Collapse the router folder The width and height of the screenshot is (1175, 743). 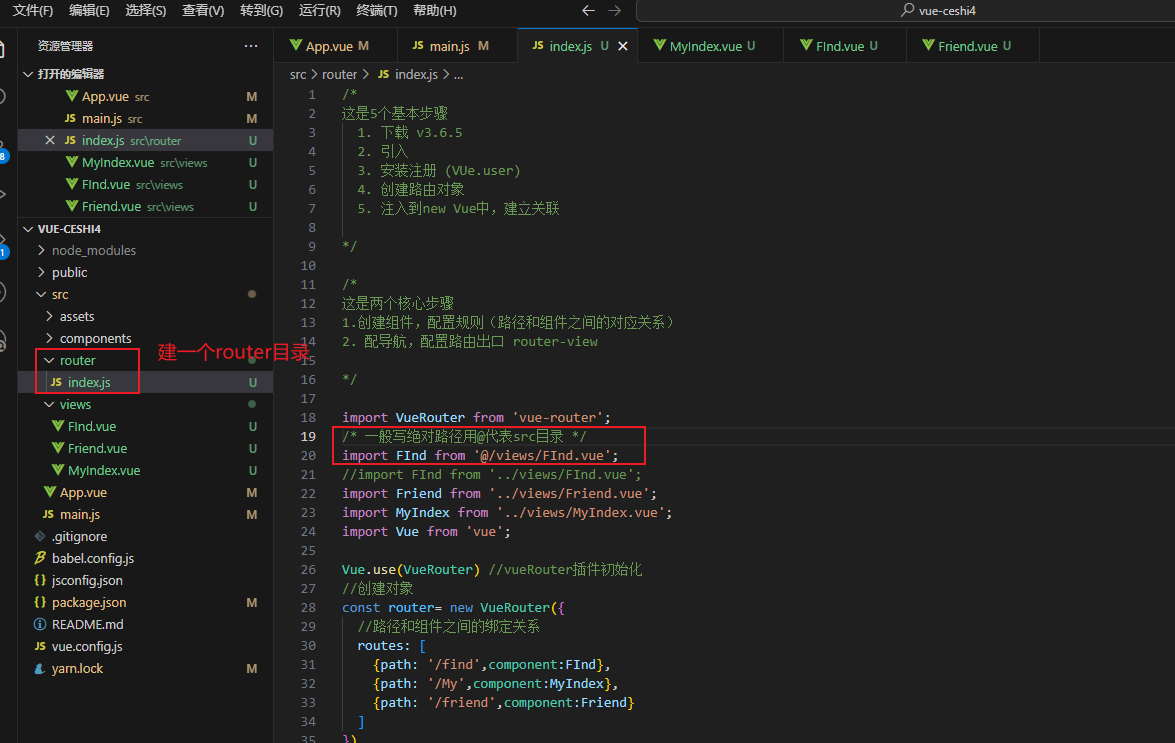[145, 360]
